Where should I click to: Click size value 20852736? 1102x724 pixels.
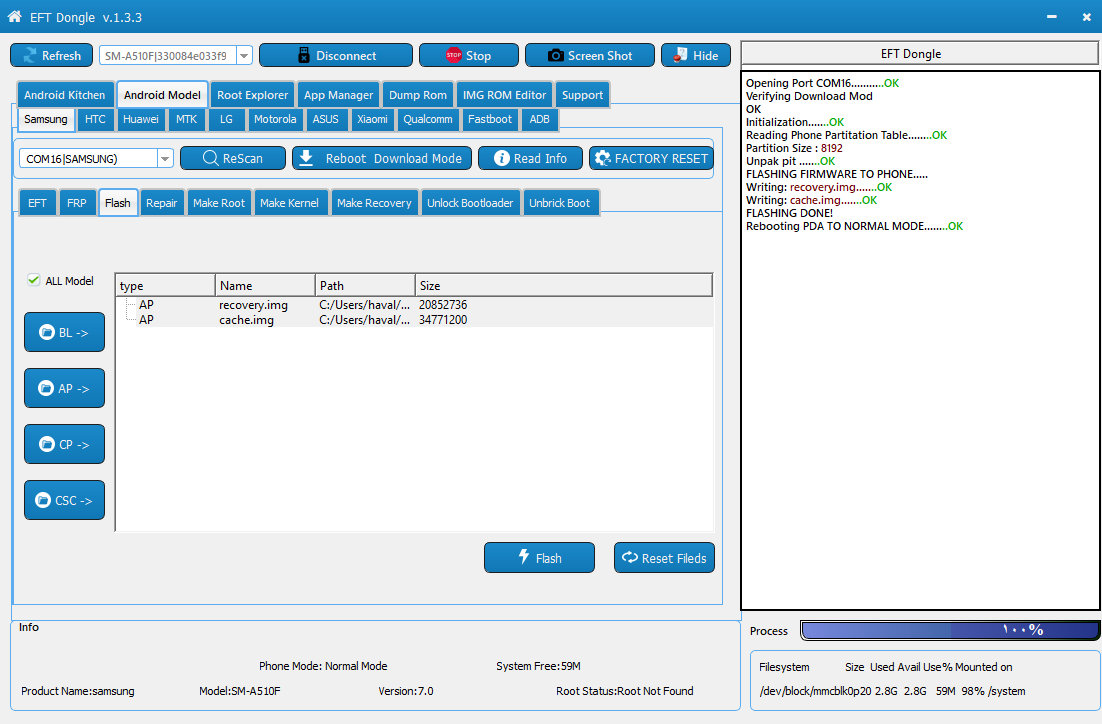click(x=443, y=305)
